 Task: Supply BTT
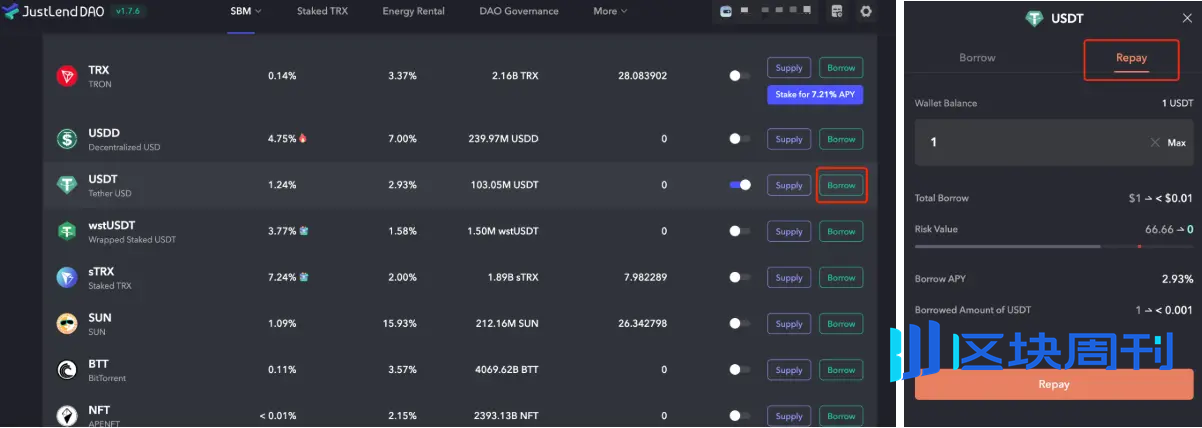[x=789, y=370]
